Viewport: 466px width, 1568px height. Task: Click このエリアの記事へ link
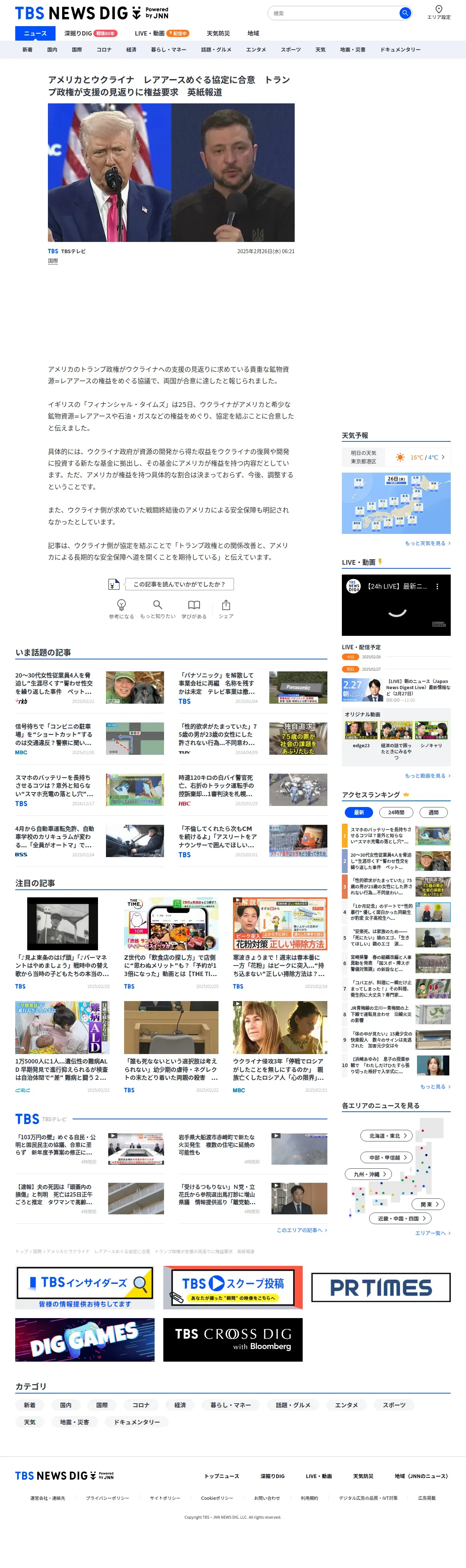click(x=302, y=1230)
